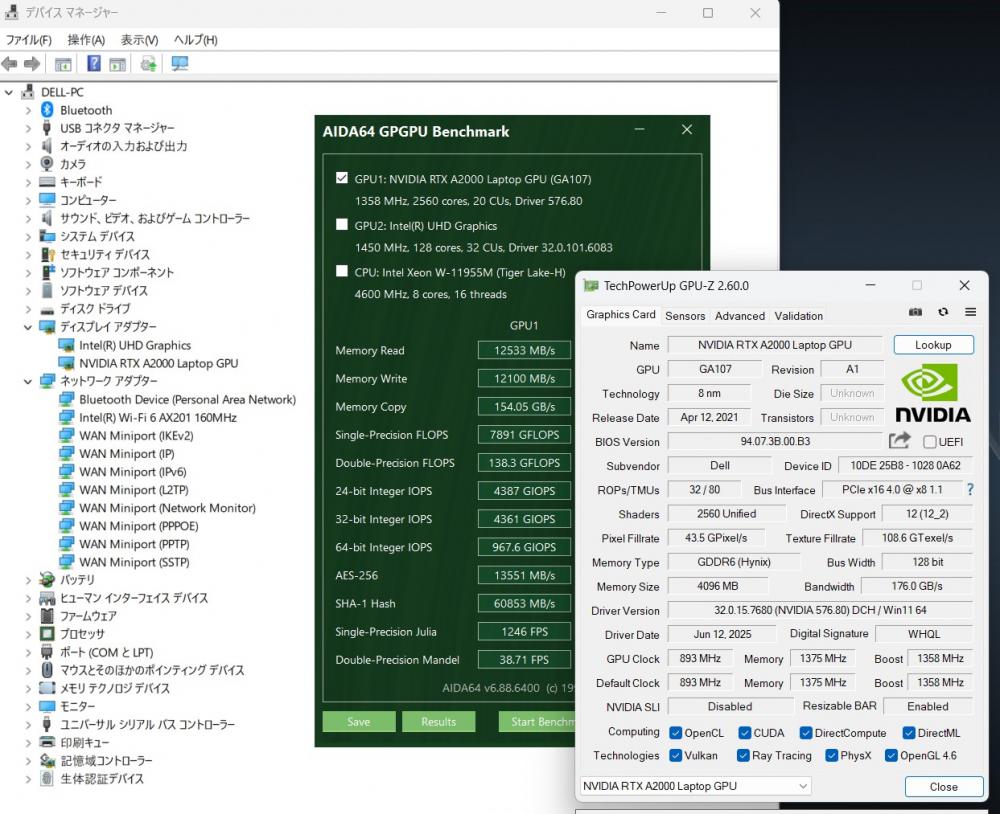1000x814 pixels.
Task: Click the monitor icon beside モニター
Action: (x=47, y=706)
